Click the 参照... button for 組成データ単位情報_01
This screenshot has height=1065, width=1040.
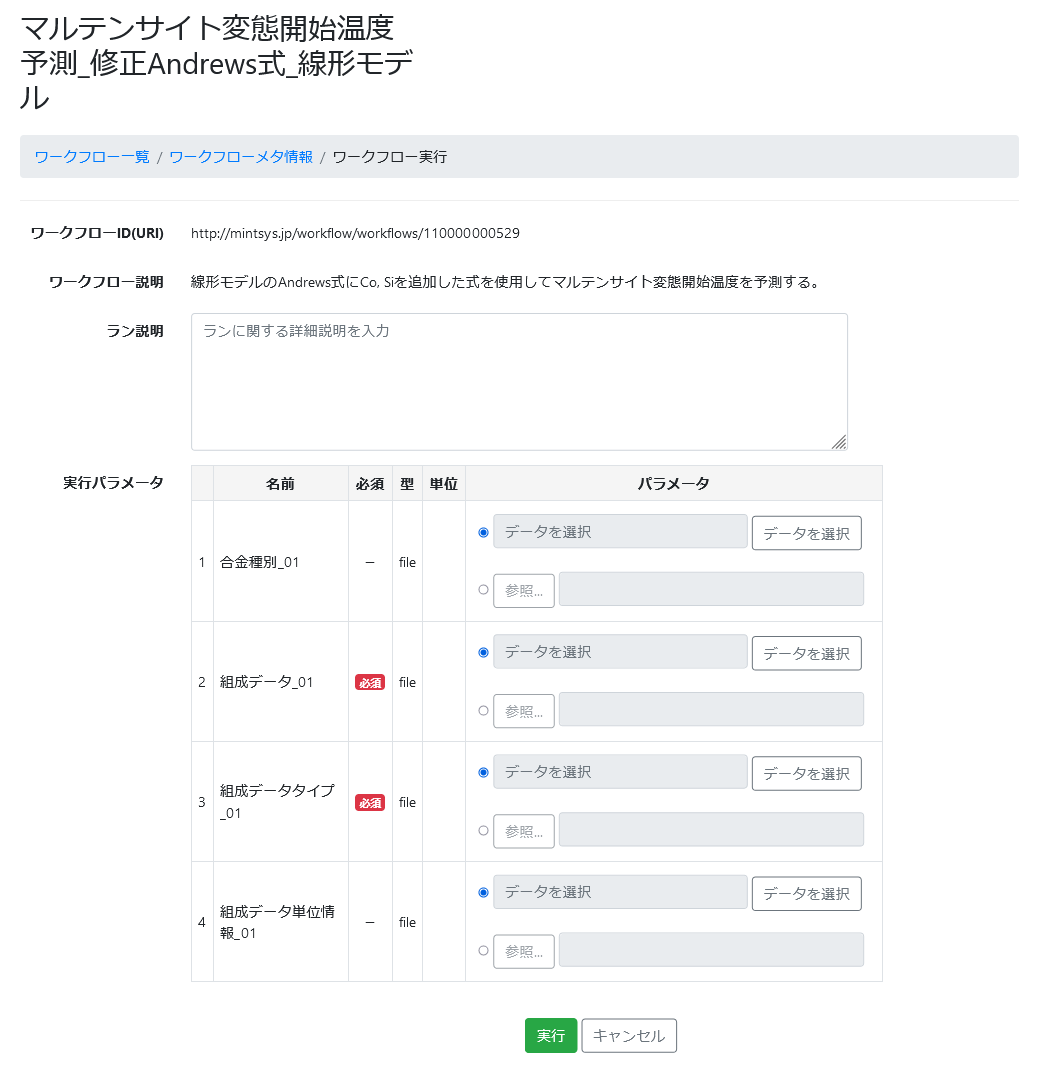pos(524,951)
